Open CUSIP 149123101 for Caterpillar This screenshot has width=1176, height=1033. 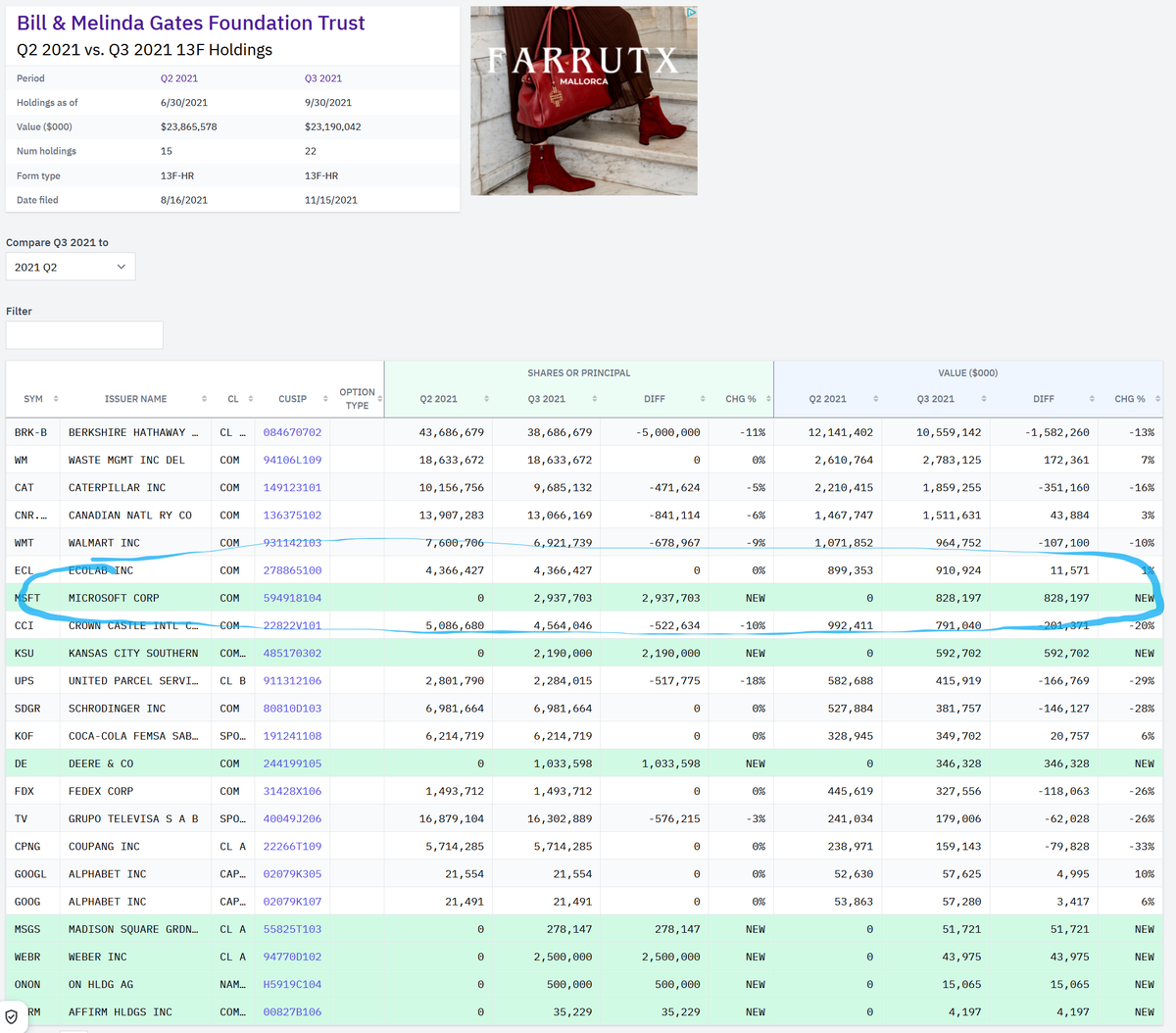coord(292,487)
